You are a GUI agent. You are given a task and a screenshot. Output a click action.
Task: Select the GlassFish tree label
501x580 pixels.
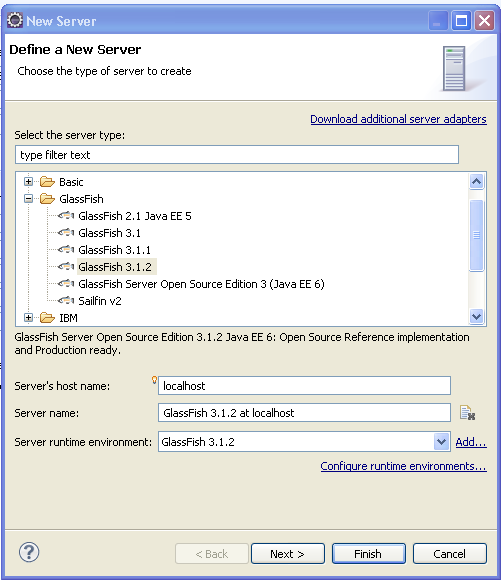81,199
